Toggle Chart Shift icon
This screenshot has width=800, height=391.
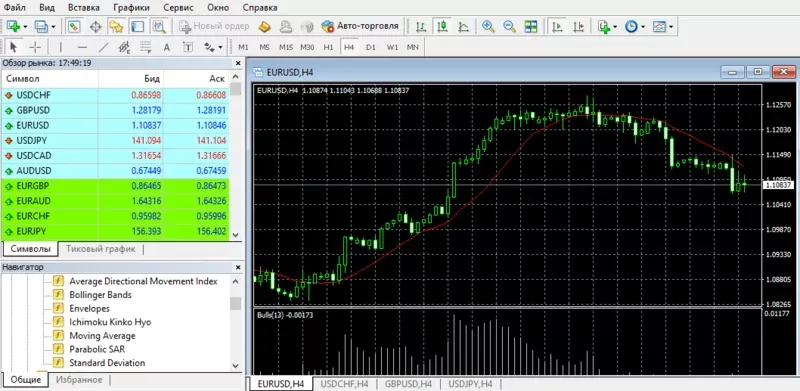[579, 26]
